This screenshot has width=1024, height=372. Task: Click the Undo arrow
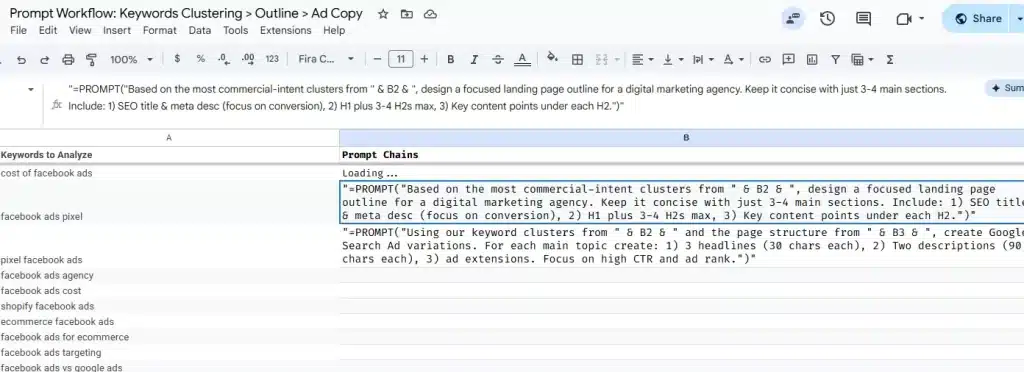point(22,59)
